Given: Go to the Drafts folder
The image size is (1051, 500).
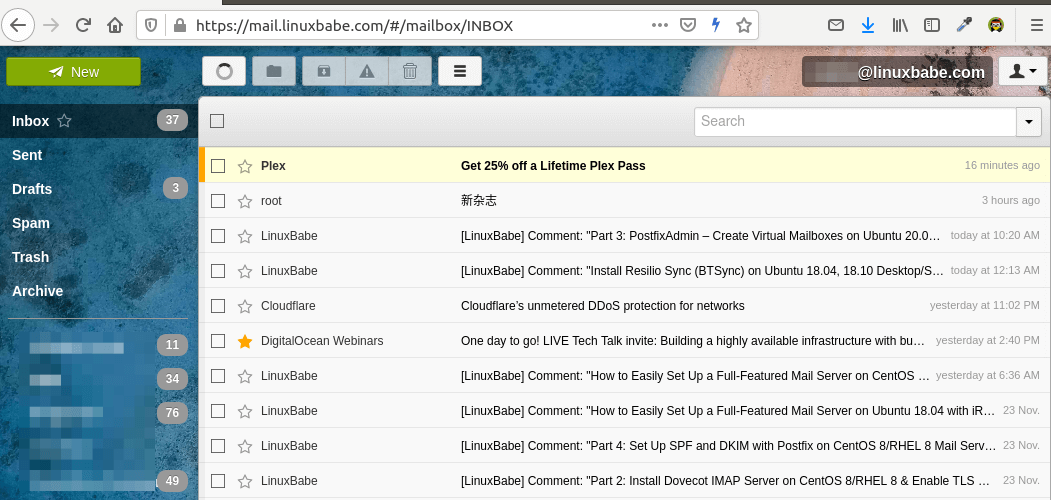Looking at the screenshot, I should pos(32,189).
